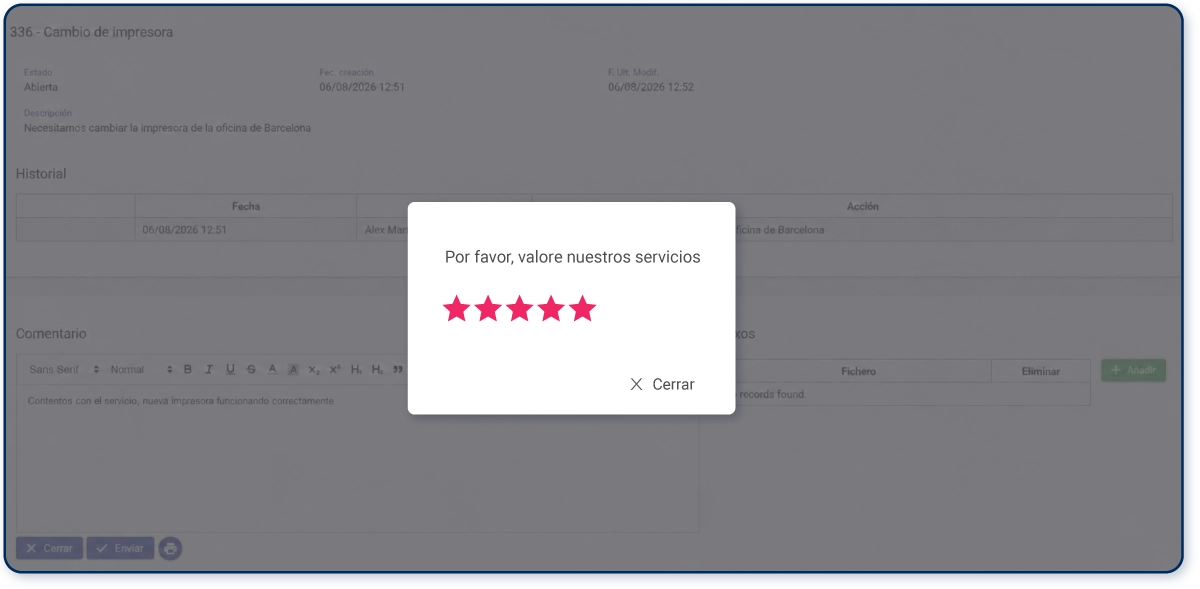Insert a blockquote in comment
Viewport: 1200px width, 589px height.
[398, 370]
